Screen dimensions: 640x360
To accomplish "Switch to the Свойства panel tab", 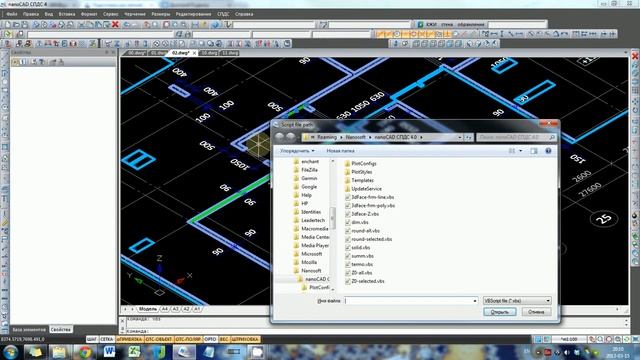I will point(60,329).
